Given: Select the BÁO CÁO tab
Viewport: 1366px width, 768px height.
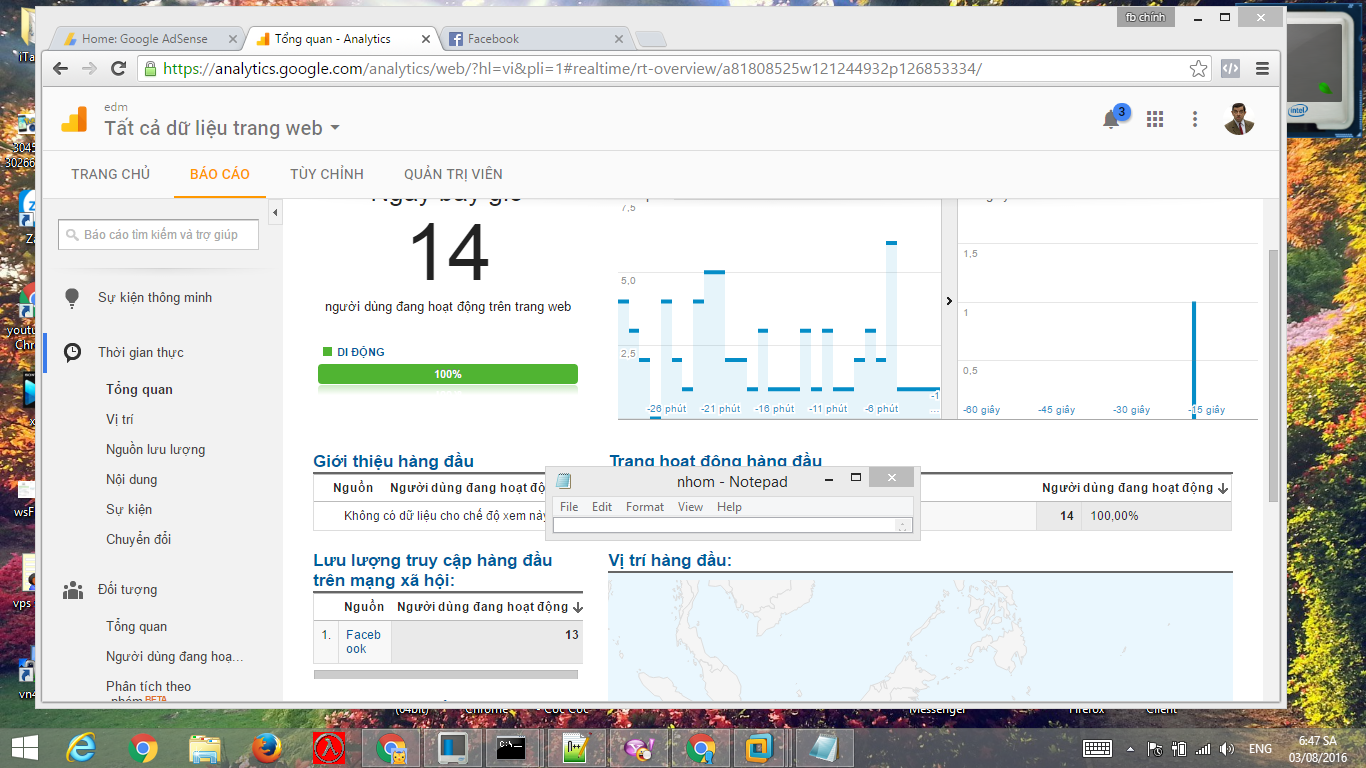Looking at the screenshot, I should (220, 174).
